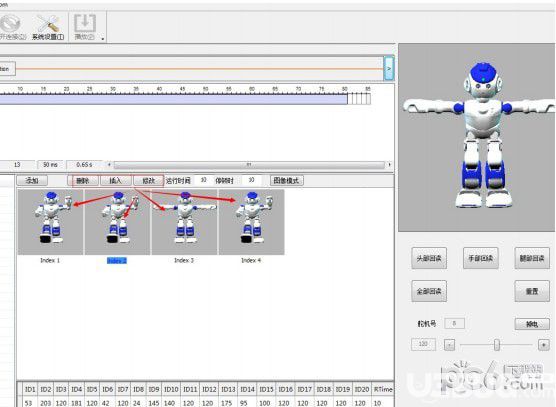Click the blue > button ending the action track
This screenshot has width=556, height=407.
389,68
